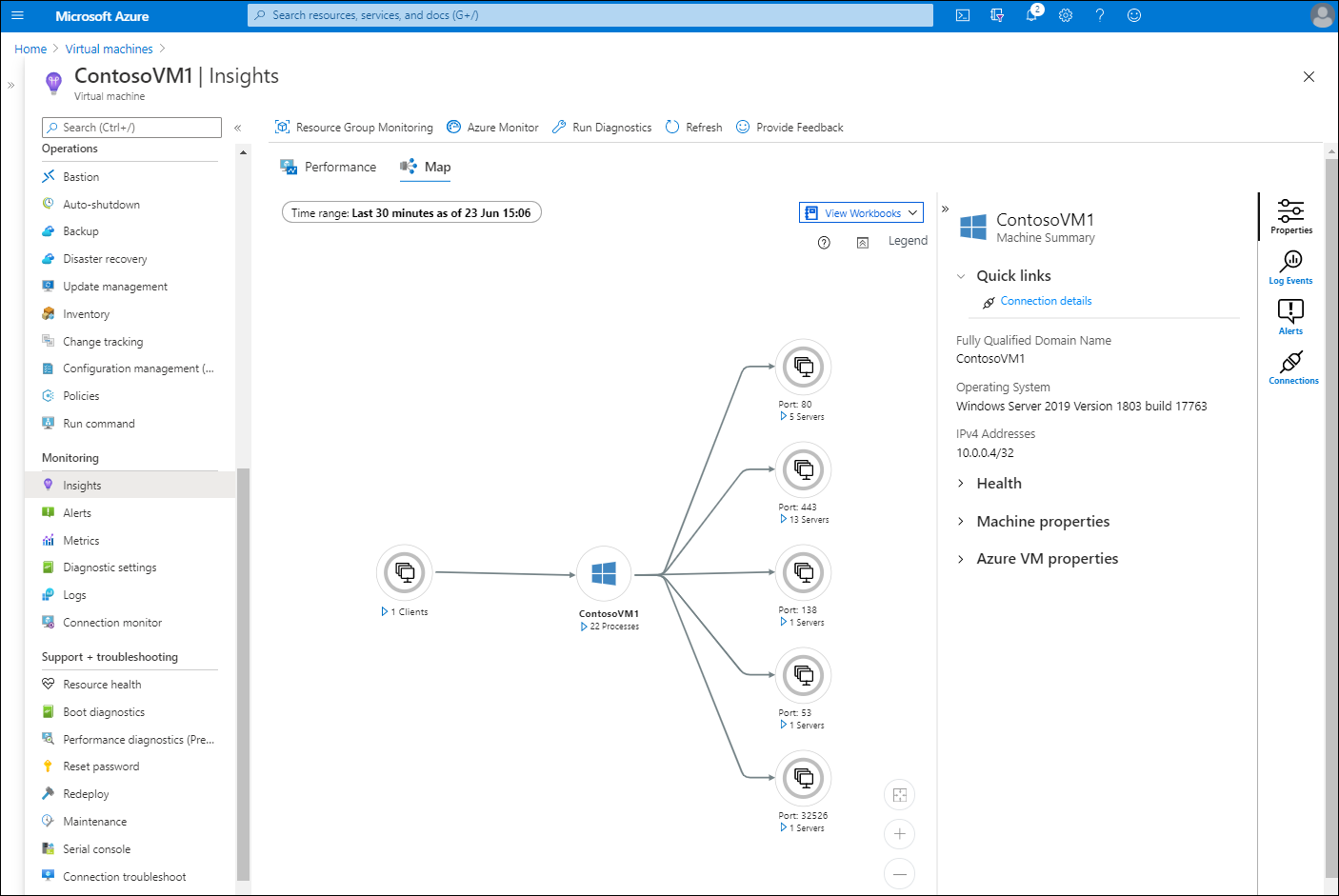The height and width of the screenshot is (896, 1339).
Task: Open portal settings gear
Action: (x=1066, y=15)
